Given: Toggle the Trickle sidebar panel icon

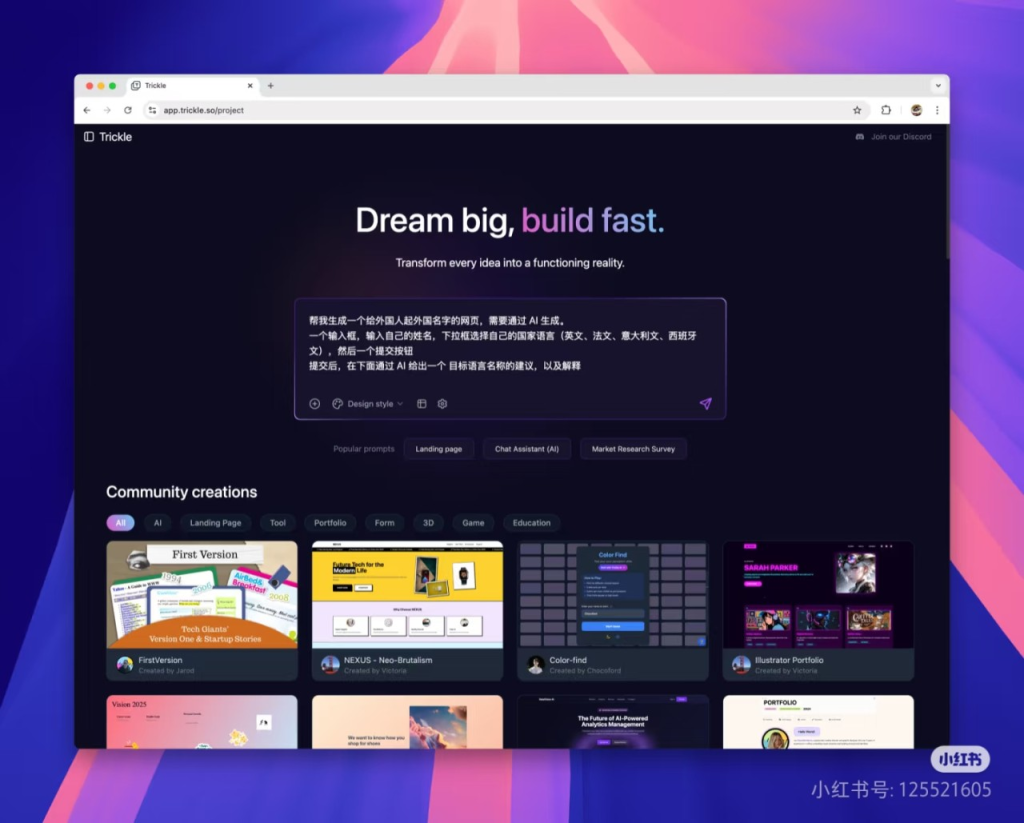Looking at the screenshot, I should (x=89, y=137).
